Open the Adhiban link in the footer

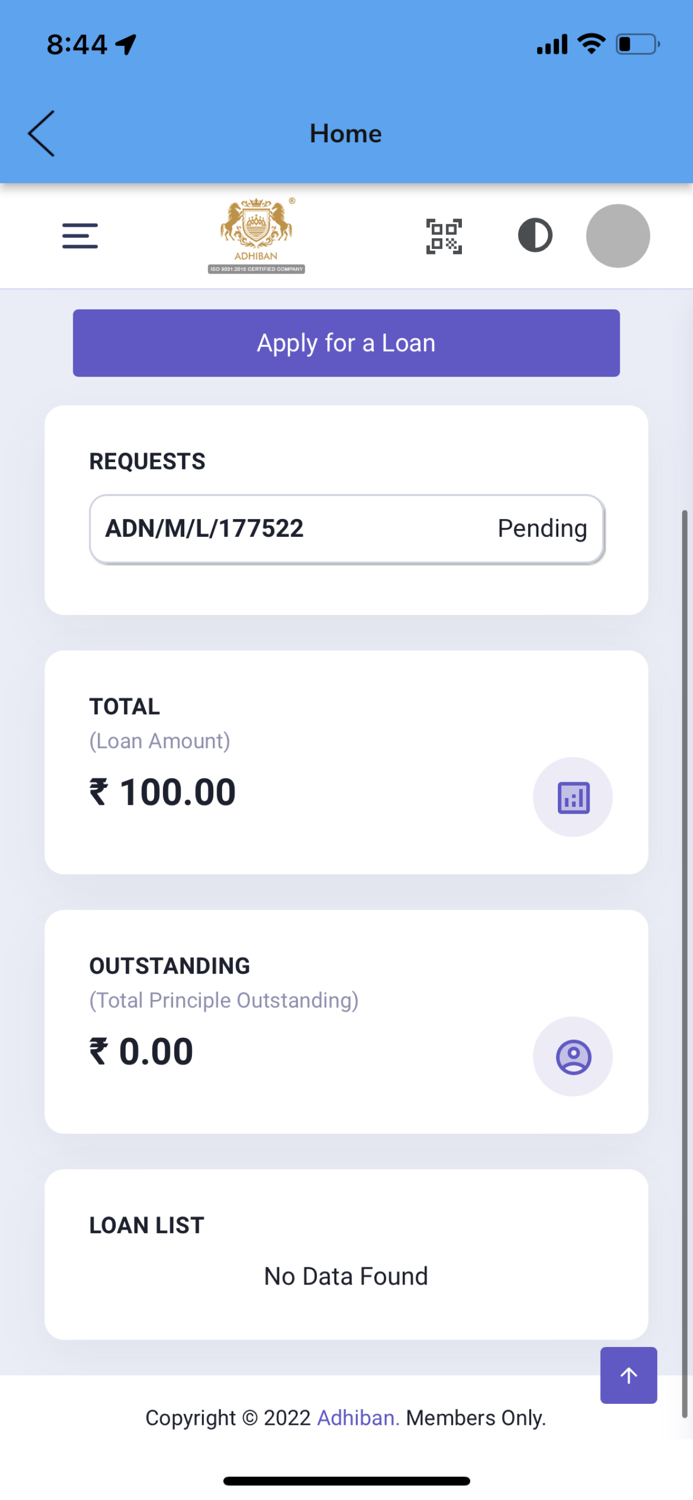357,1418
